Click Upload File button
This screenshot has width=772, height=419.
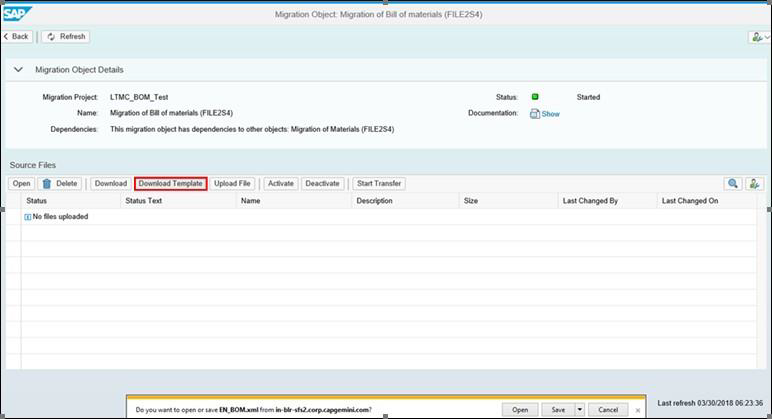(233, 184)
